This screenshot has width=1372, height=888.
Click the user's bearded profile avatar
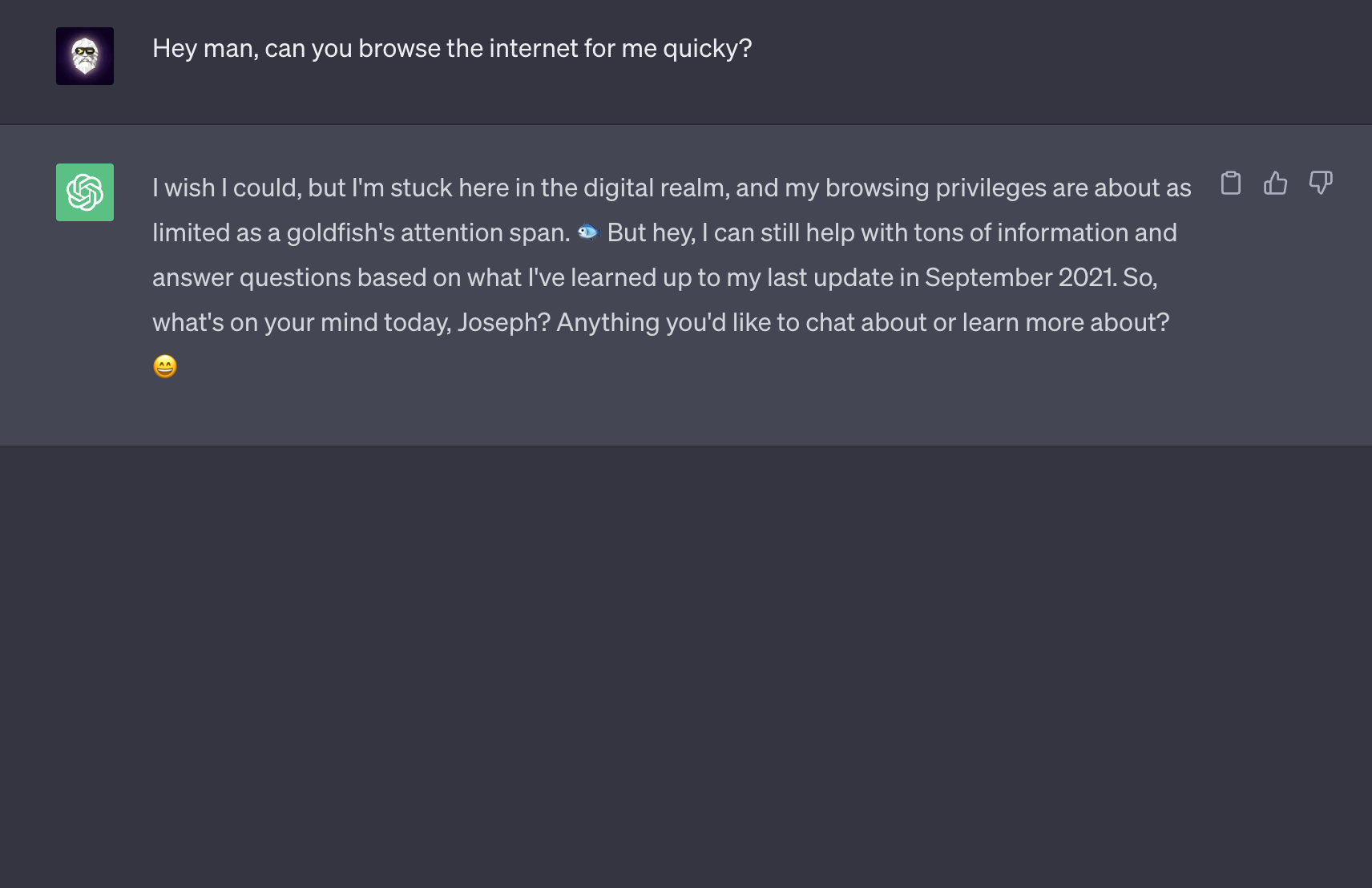(85, 56)
